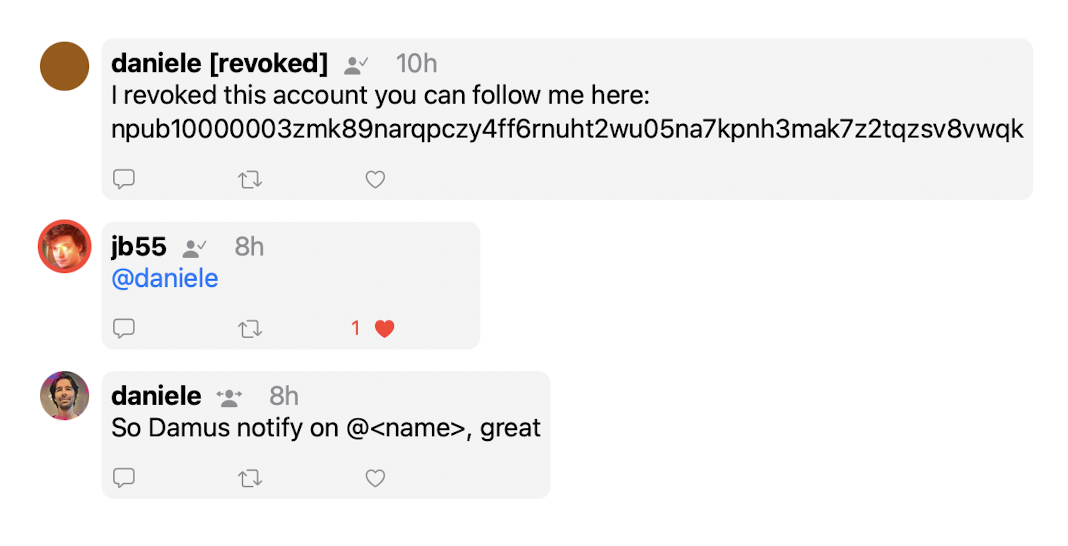The image size is (1068, 546).
Task: Click the 10h timestamp
Action: pyautogui.click(x=416, y=64)
